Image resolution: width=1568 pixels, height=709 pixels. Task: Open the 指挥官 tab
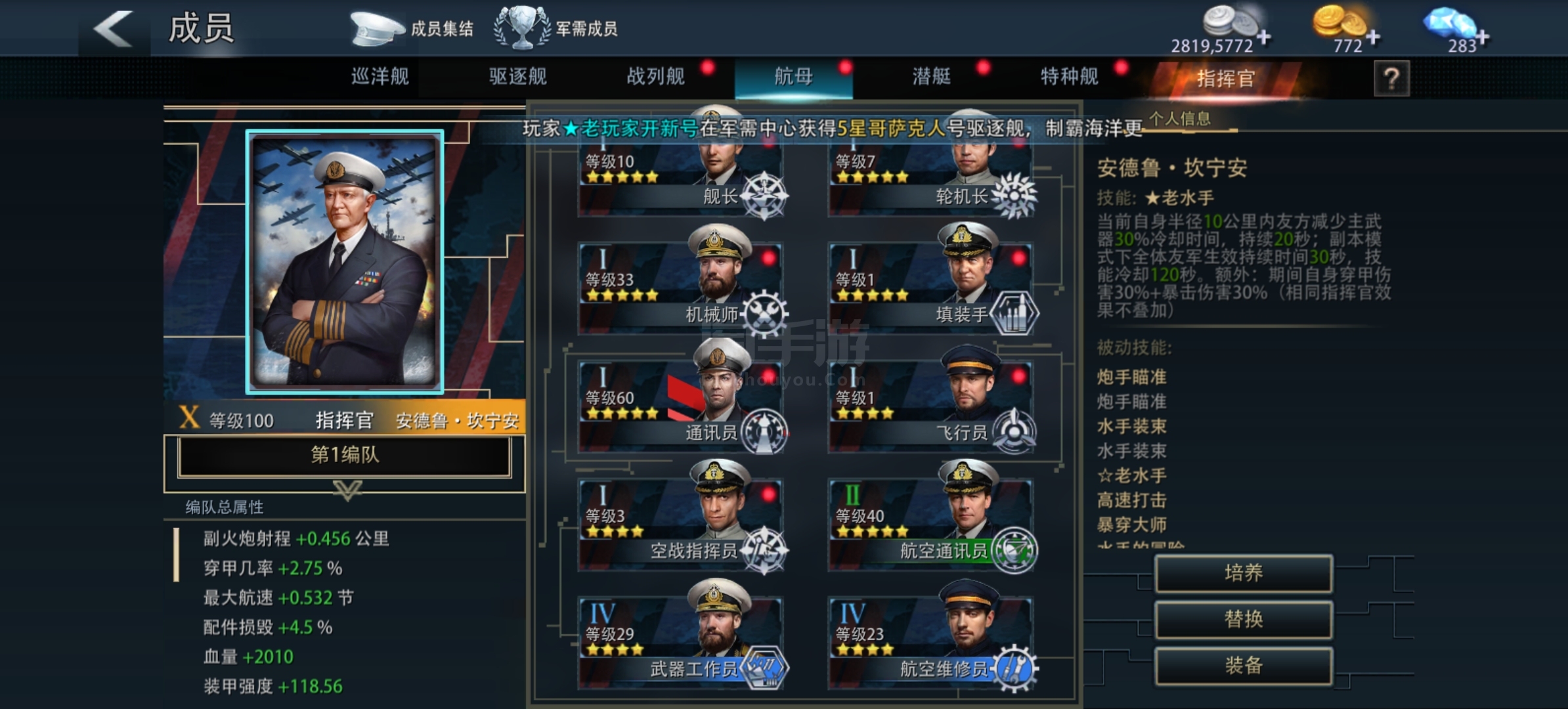coord(1226,79)
